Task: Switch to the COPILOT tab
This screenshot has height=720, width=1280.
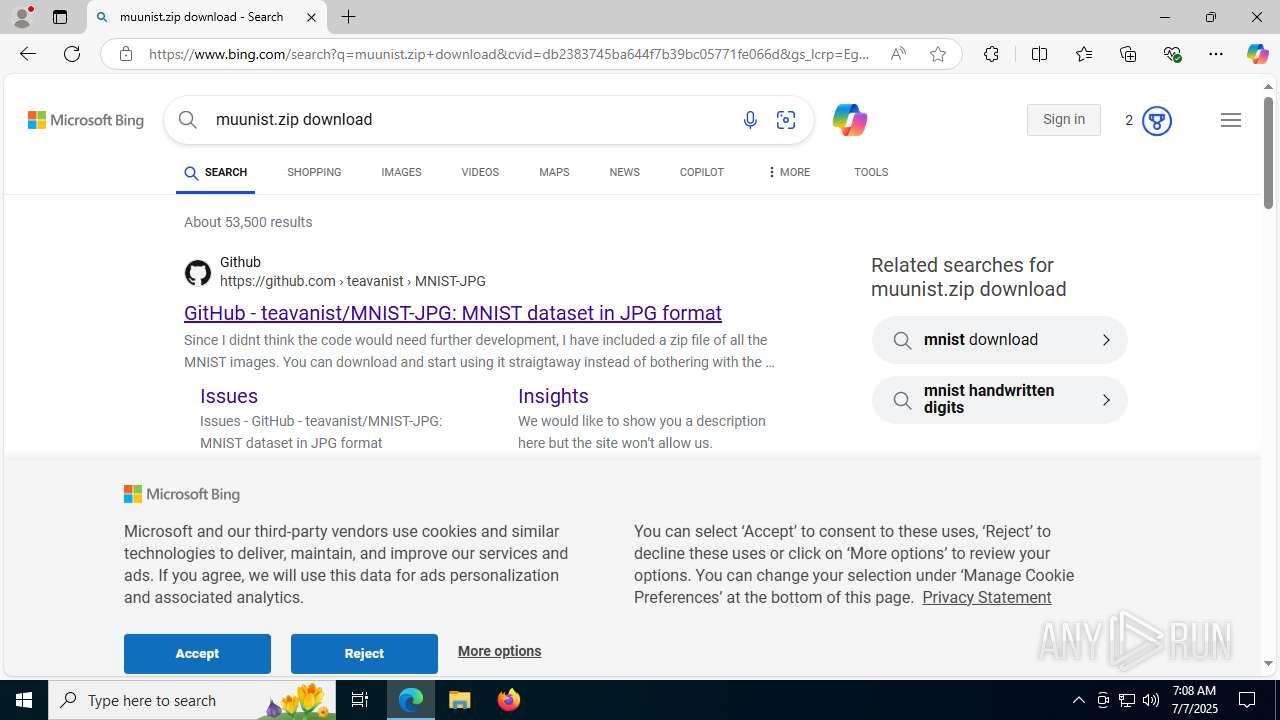Action: click(x=701, y=173)
